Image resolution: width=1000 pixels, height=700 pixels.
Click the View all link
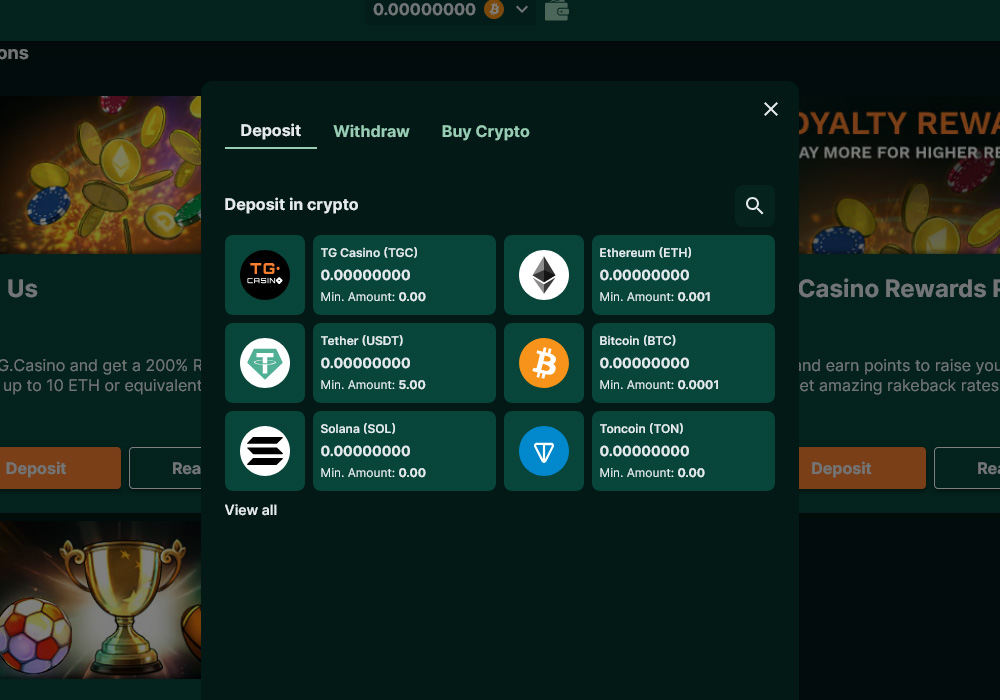coord(251,510)
